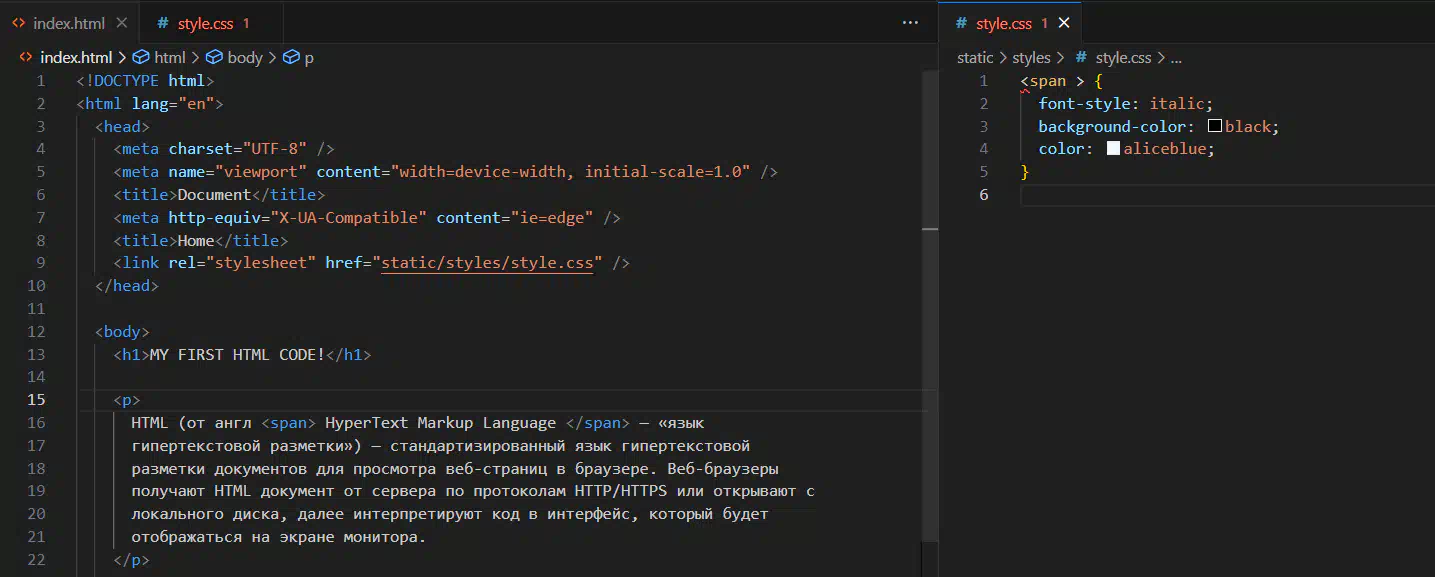Click the DOCTYPE html declaration line
The height and width of the screenshot is (577, 1435).
point(145,81)
